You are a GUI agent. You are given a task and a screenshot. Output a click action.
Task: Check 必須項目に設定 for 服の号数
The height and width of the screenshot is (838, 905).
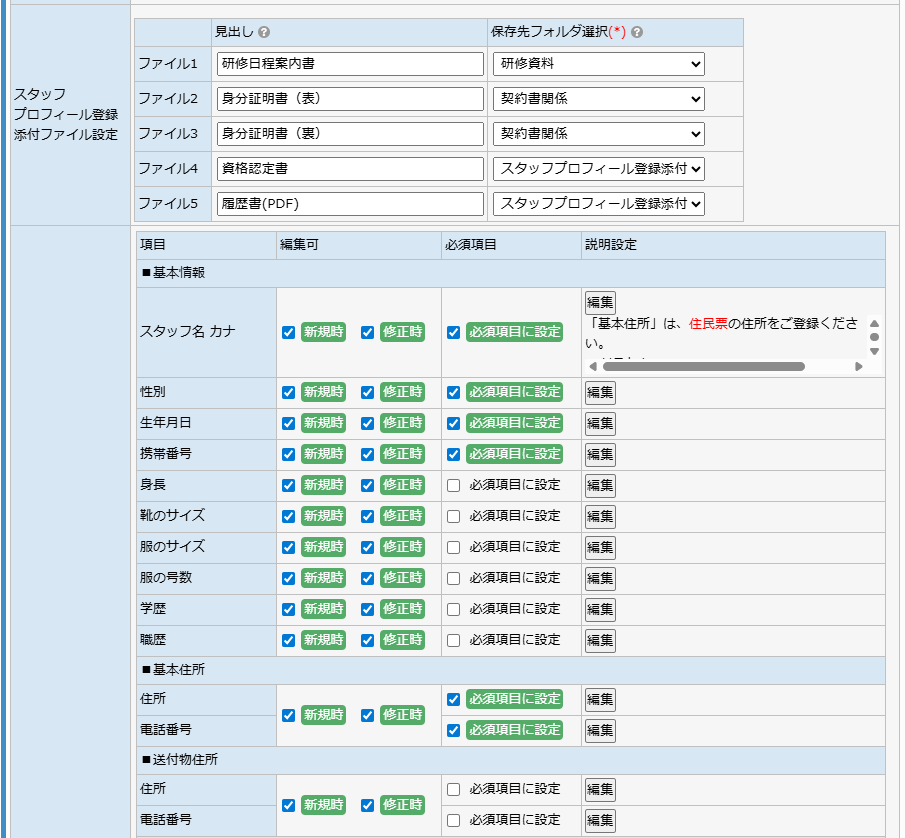coord(454,578)
